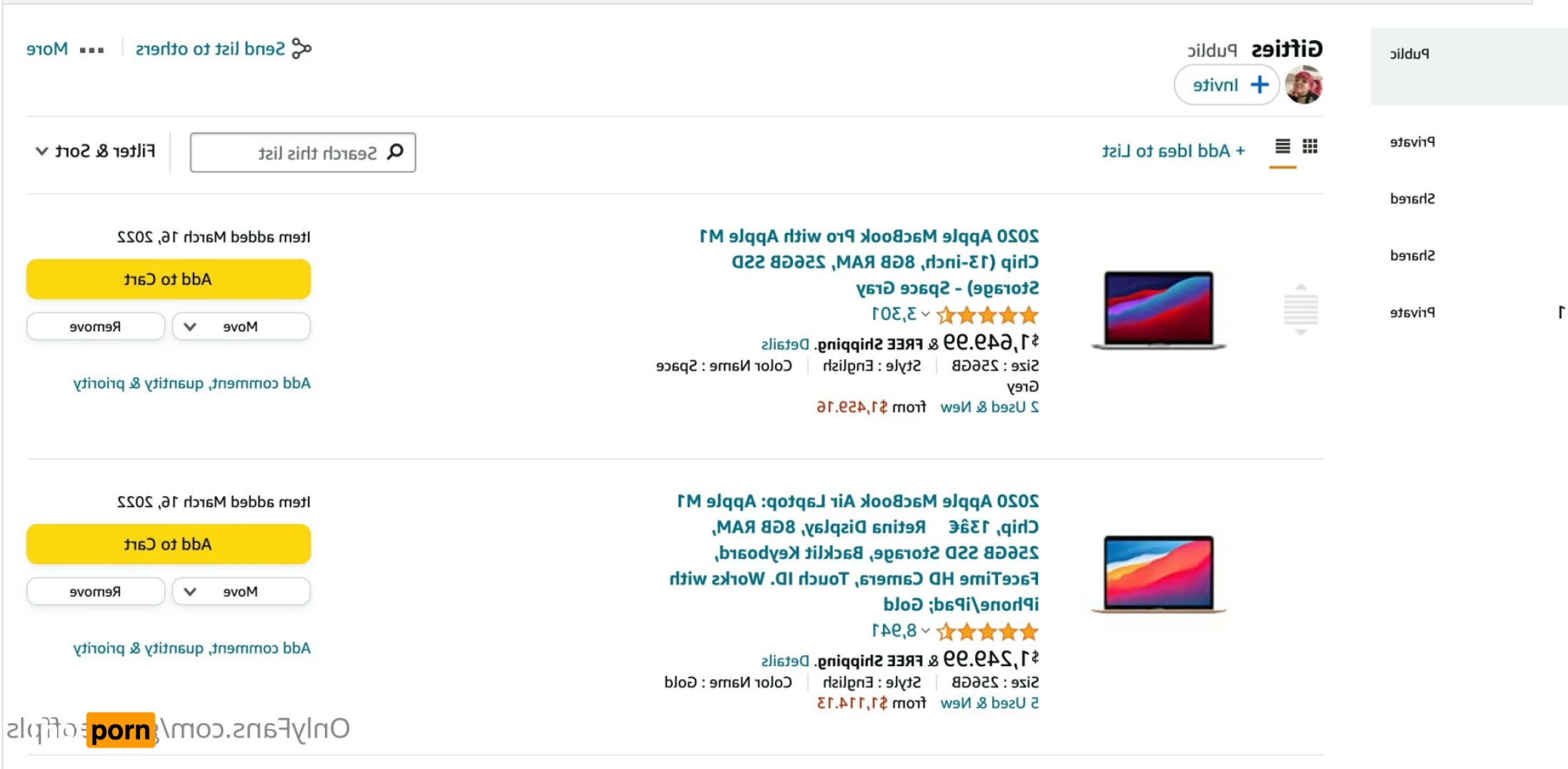Open the MacBook Air product thumbnail
The height and width of the screenshot is (769, 1568).
coord(1158,574)
